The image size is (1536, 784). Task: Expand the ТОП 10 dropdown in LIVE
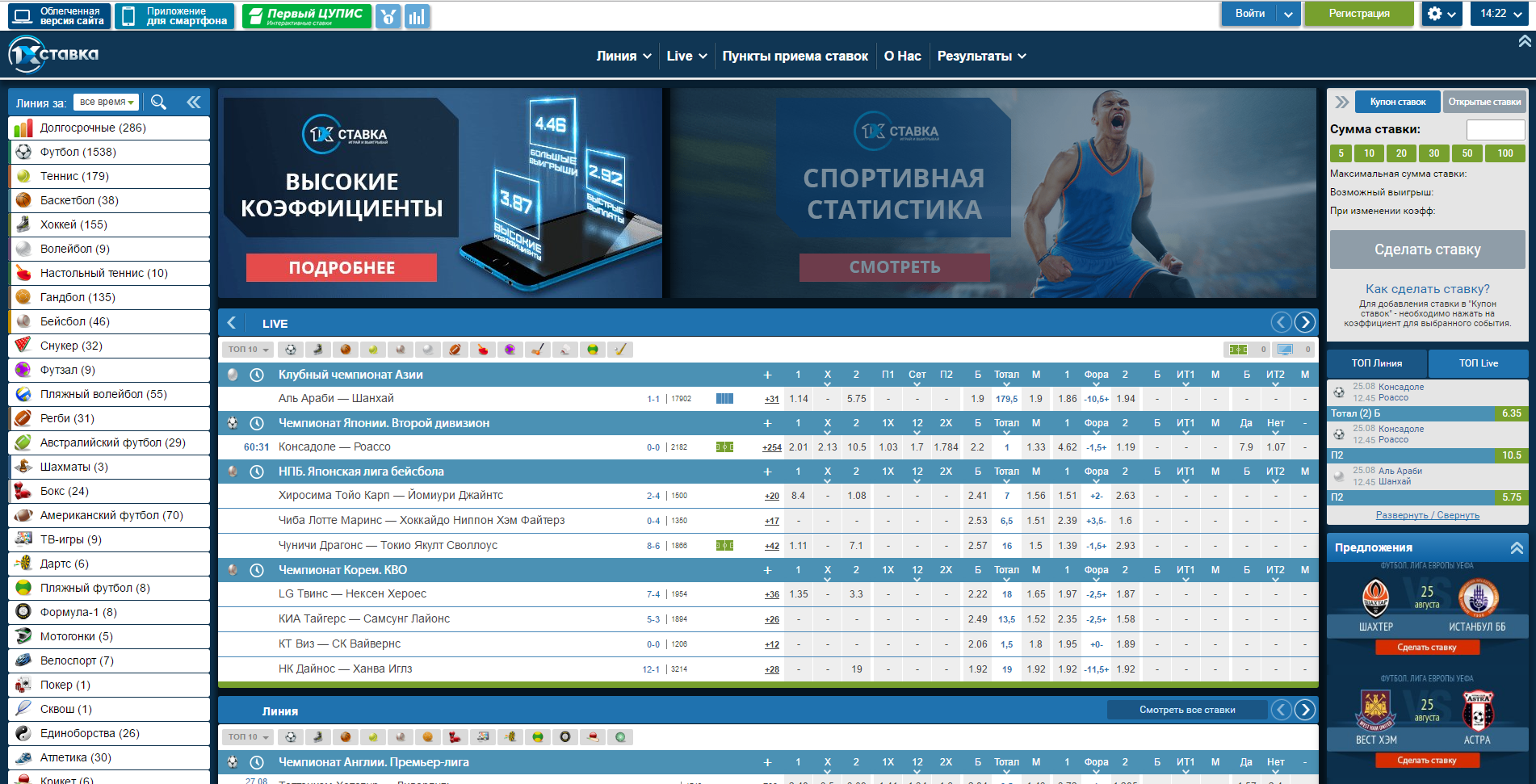[248, 350]
